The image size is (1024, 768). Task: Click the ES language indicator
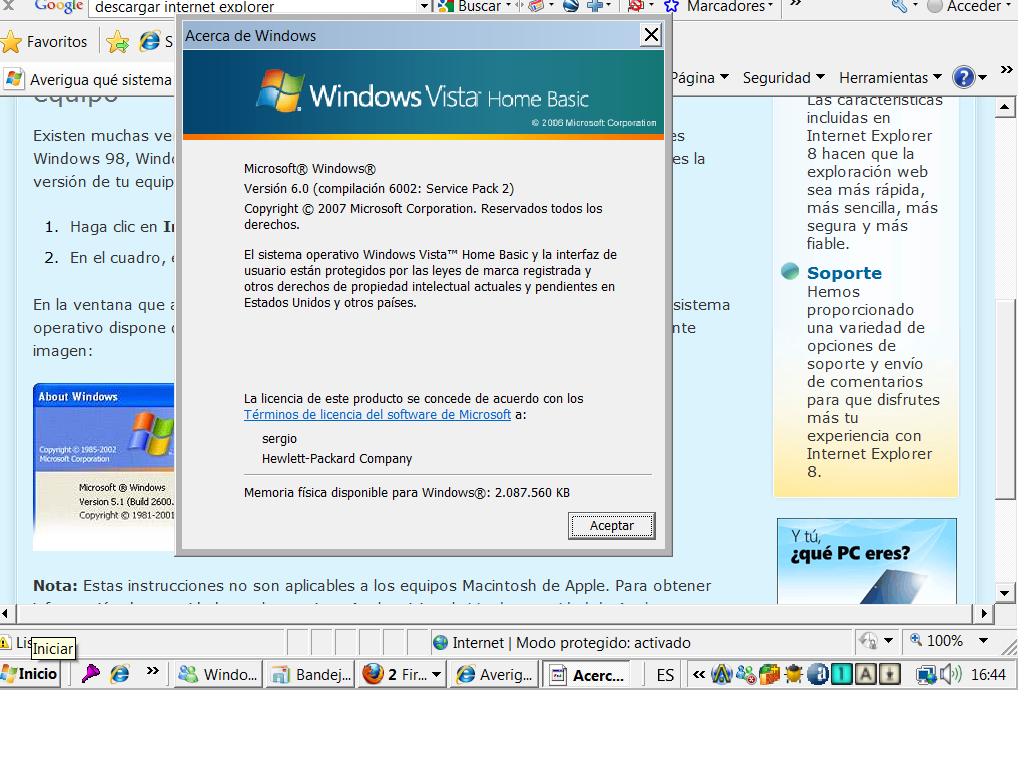click(x=665, y=675)
